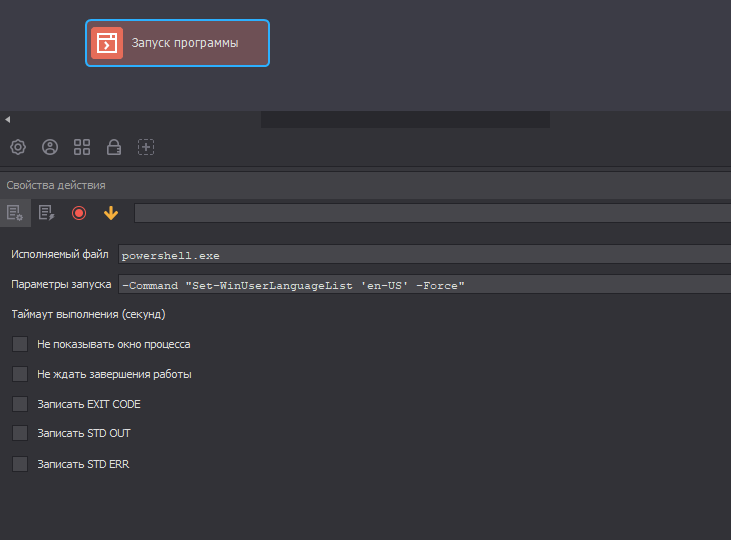Viewport: 731px width, 540px height.
Task: Click the orange down arrow icon
Action: click(x=111, y=212)
